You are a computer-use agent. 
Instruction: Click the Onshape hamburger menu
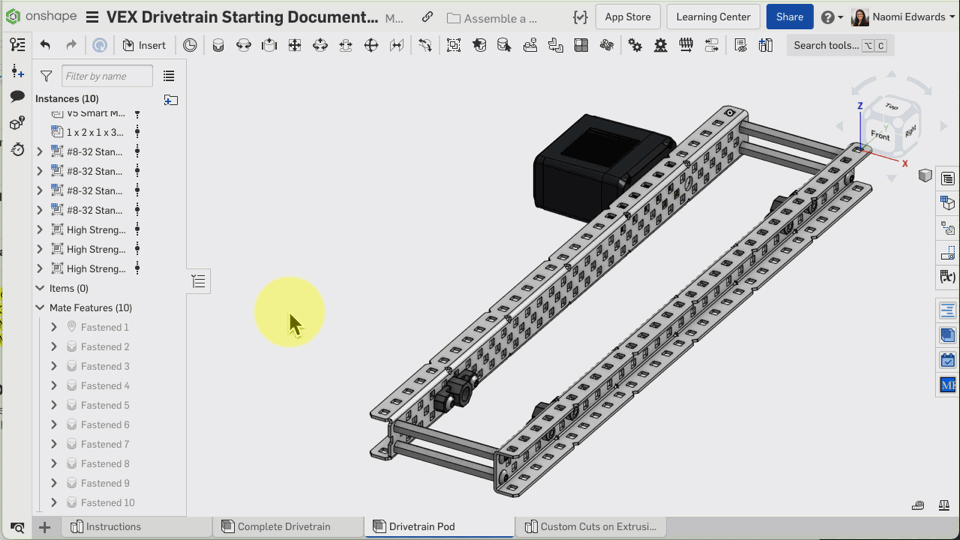(x=92, y=17)
